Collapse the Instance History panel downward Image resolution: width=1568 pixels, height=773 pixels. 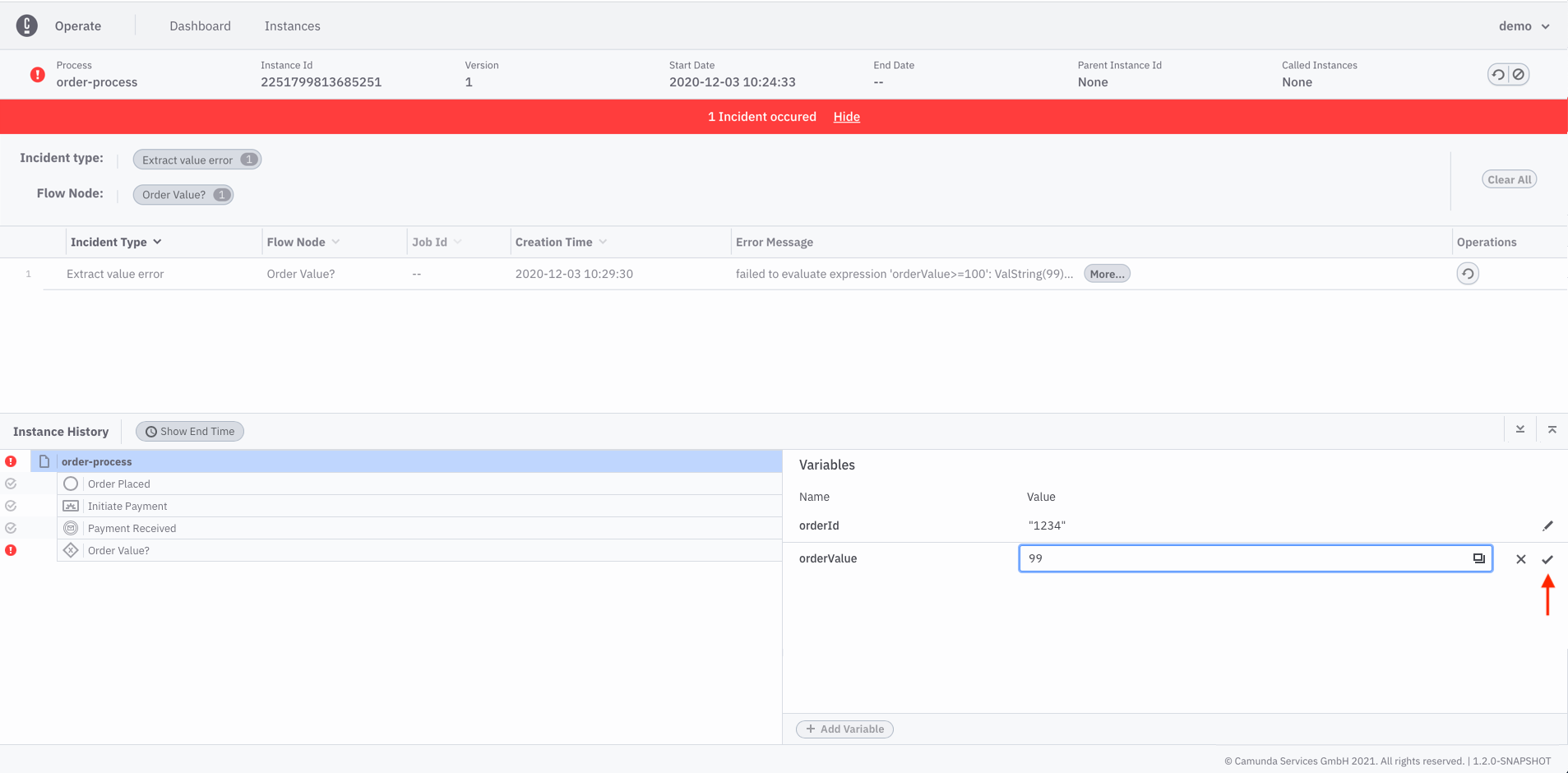(x=1520, y=429)
